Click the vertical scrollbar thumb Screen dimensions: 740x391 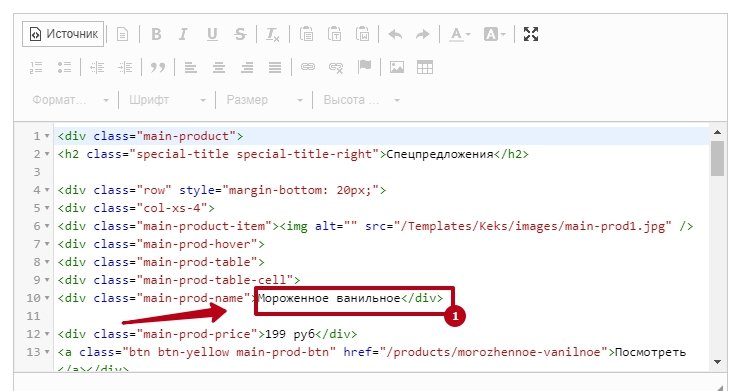(x=717, y=158)
